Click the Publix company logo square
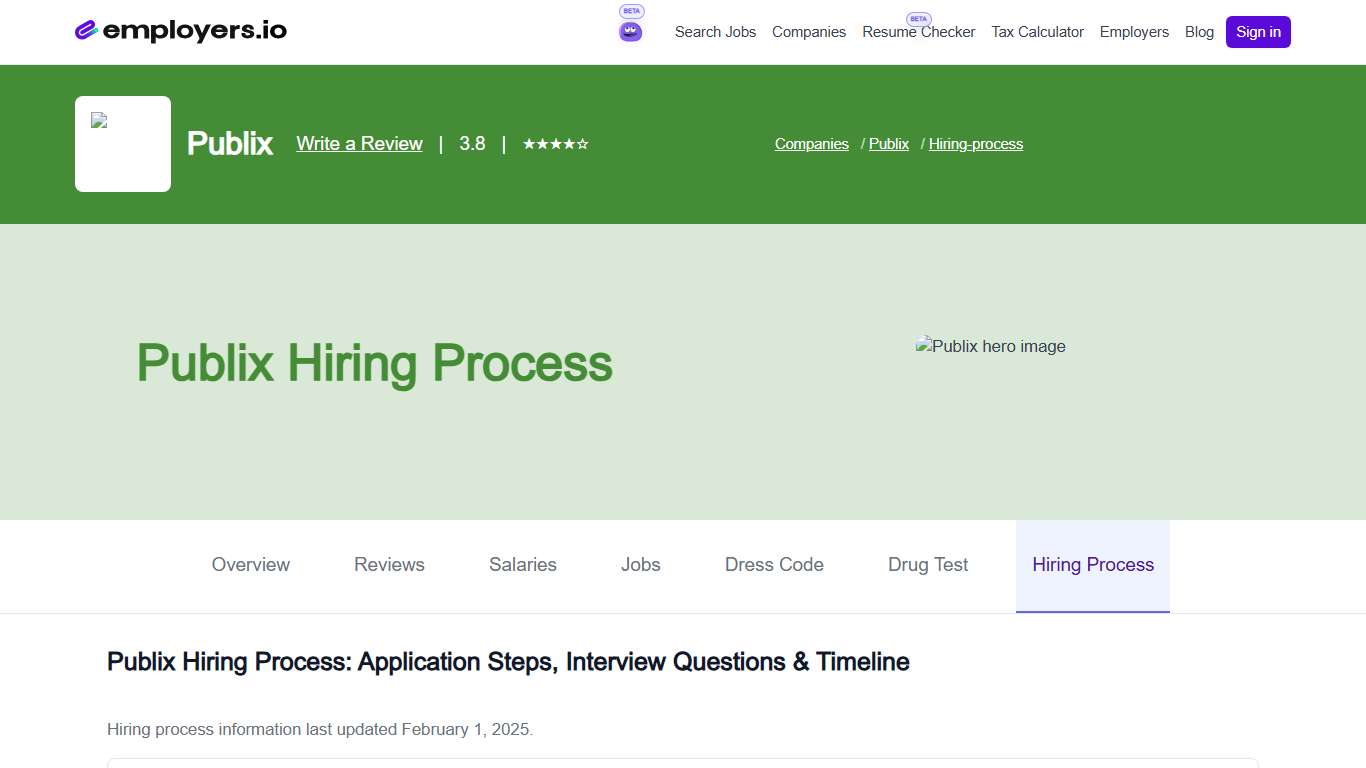Image resolution: width=1366 pixels, height=768 pixels. click(x=122, y=143)
